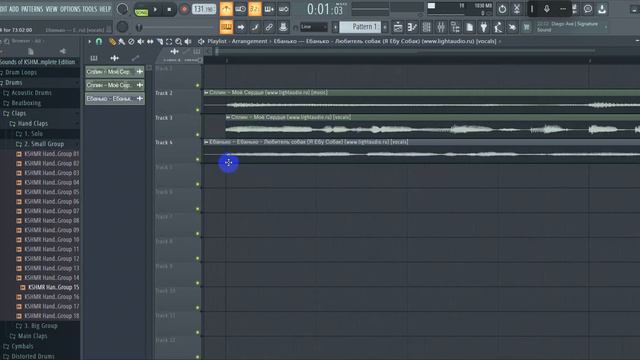Toggle the countdown before recording button
The width and height of the screenshot is (640, 360).
coord(254,9)
